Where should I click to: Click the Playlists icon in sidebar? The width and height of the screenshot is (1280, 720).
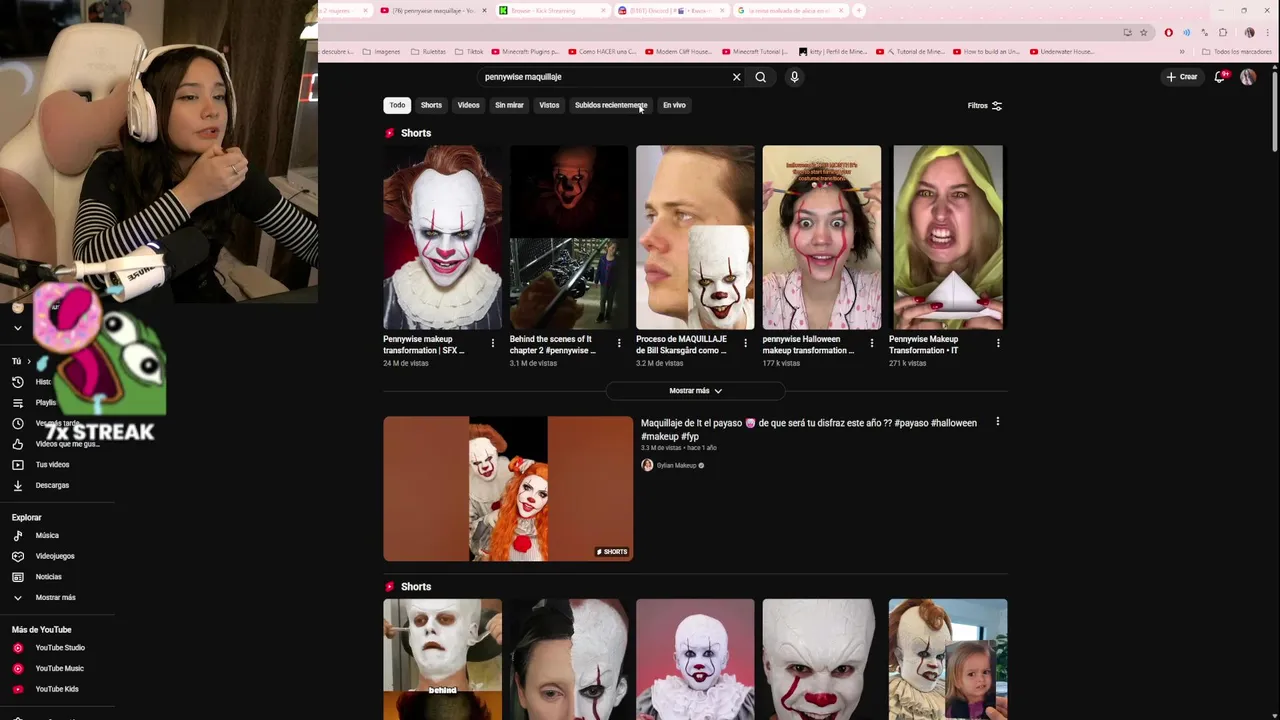tap(17, 402)
